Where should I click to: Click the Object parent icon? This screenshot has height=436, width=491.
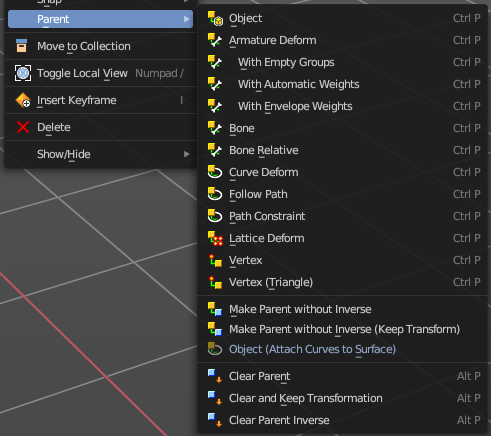(215, 18)
